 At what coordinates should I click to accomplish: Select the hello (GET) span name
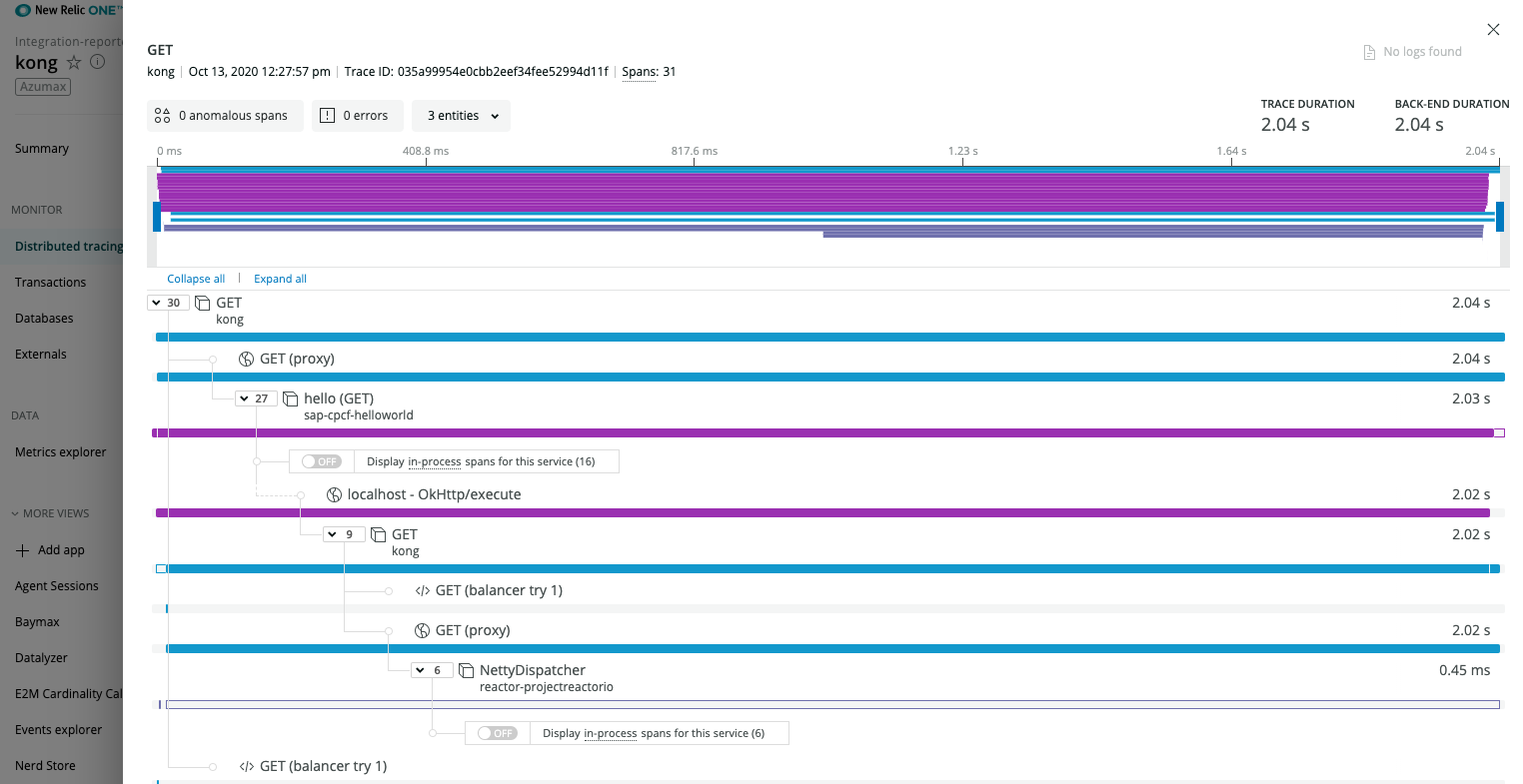click(x=339, y=398)
